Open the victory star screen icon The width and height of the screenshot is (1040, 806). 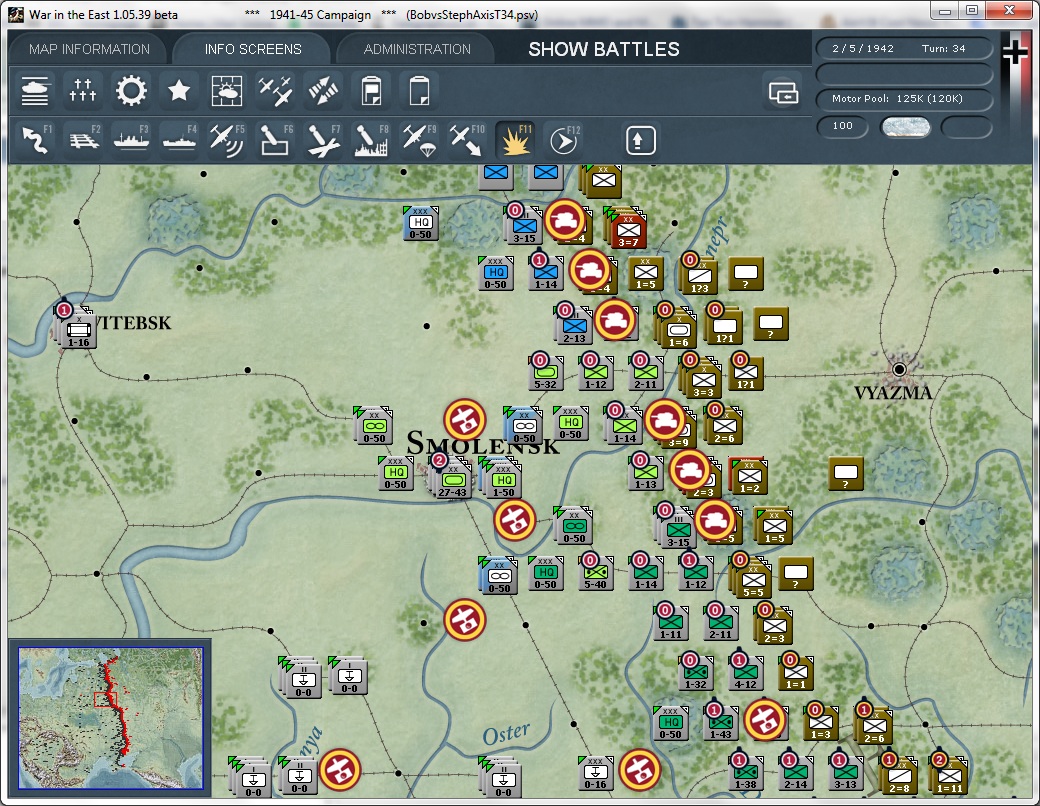pos(178,91)
